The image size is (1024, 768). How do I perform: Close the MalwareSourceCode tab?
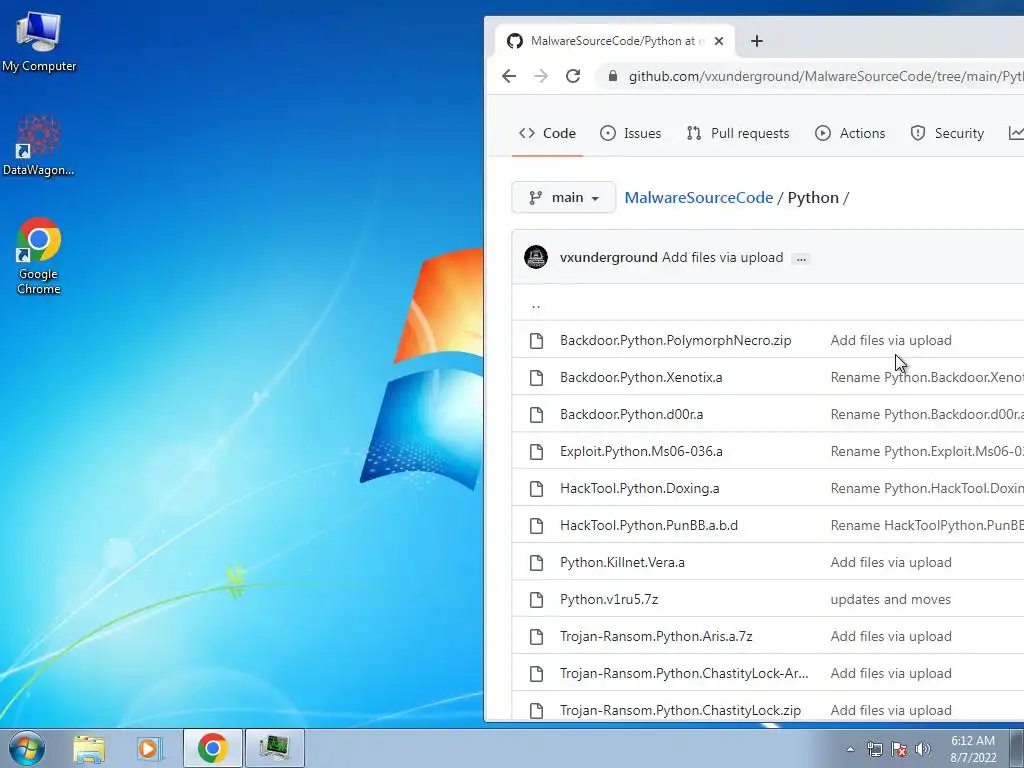tap(719, 41)
